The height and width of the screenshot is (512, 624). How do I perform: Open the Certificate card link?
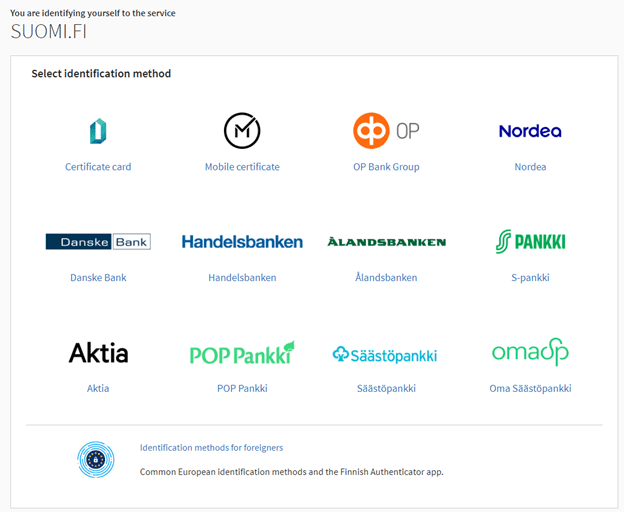[x=98, y=167]
